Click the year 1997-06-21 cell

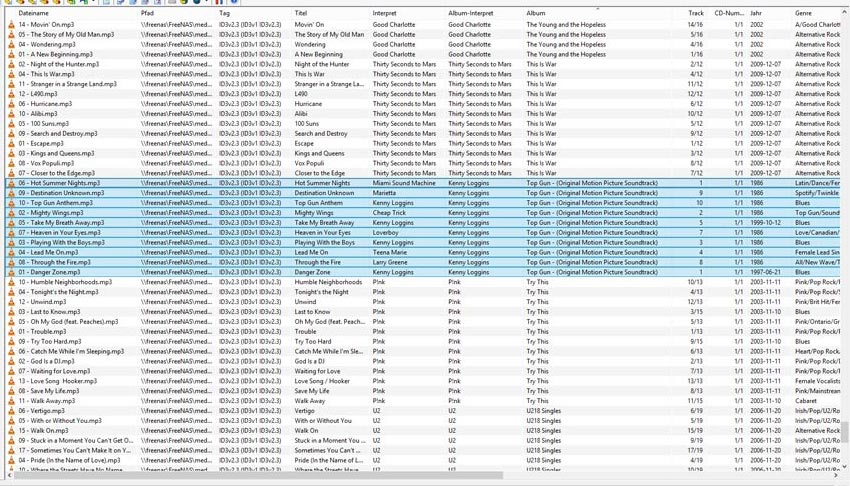[765, 272]
